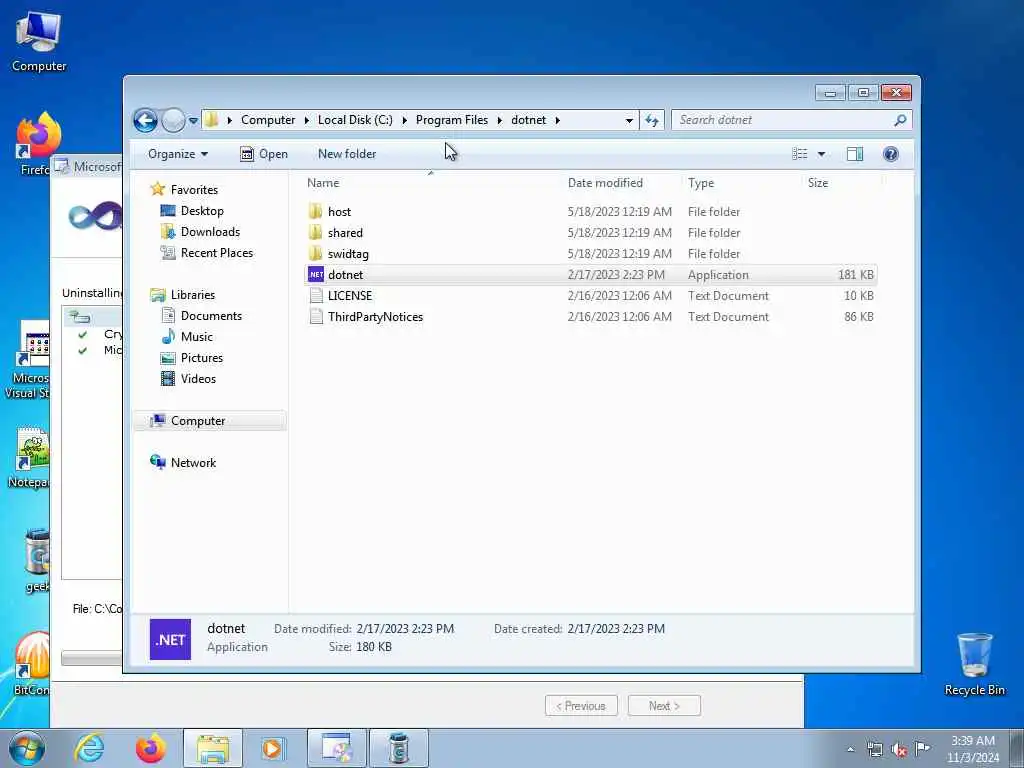This screenshot has width=1024, height=768.
Task: Select Computer in the address breadcrumb
Action: point(268,120)
